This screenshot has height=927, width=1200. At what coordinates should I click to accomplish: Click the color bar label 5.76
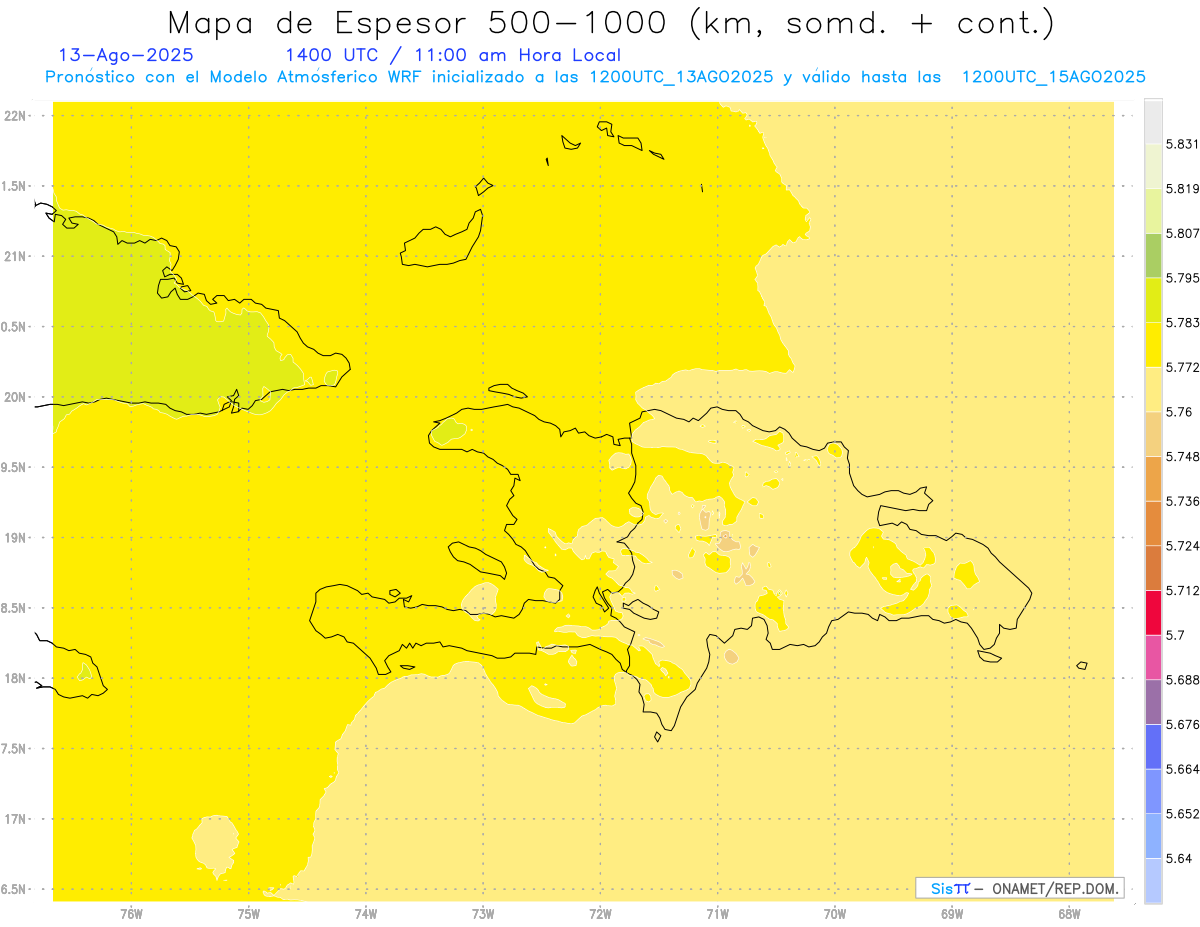tap(1179, 412)
